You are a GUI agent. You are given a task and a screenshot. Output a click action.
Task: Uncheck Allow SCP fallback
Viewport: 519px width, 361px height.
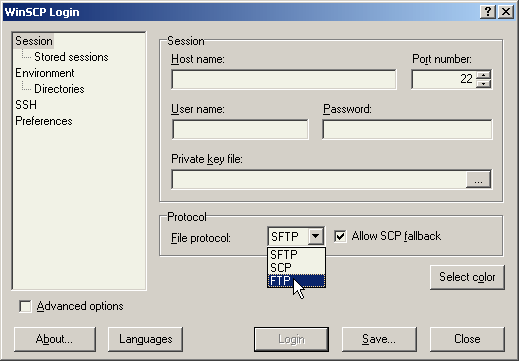(340, 236)
